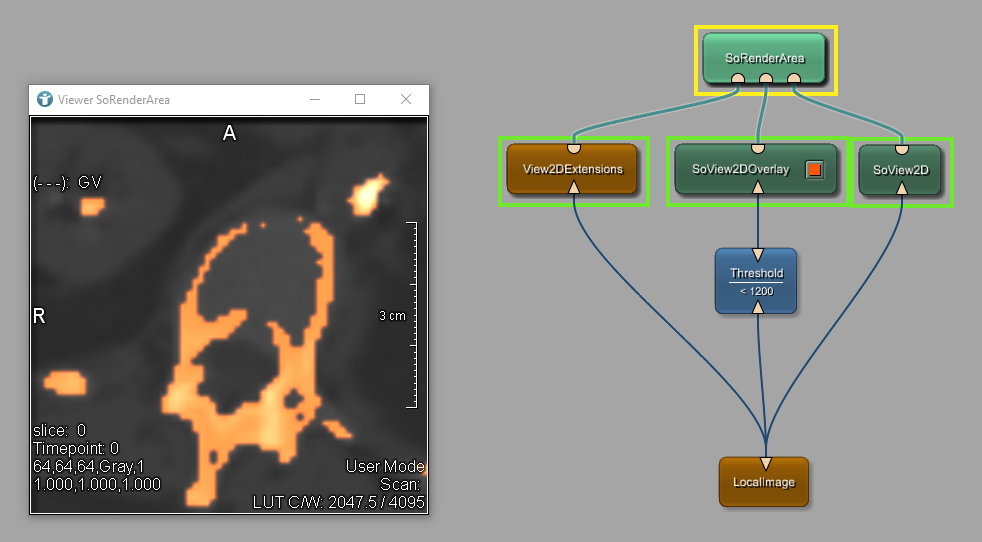Screen dimensions: 982x542
Task: Select the SoView2DOverlay module node
Action: coord(740,170)
